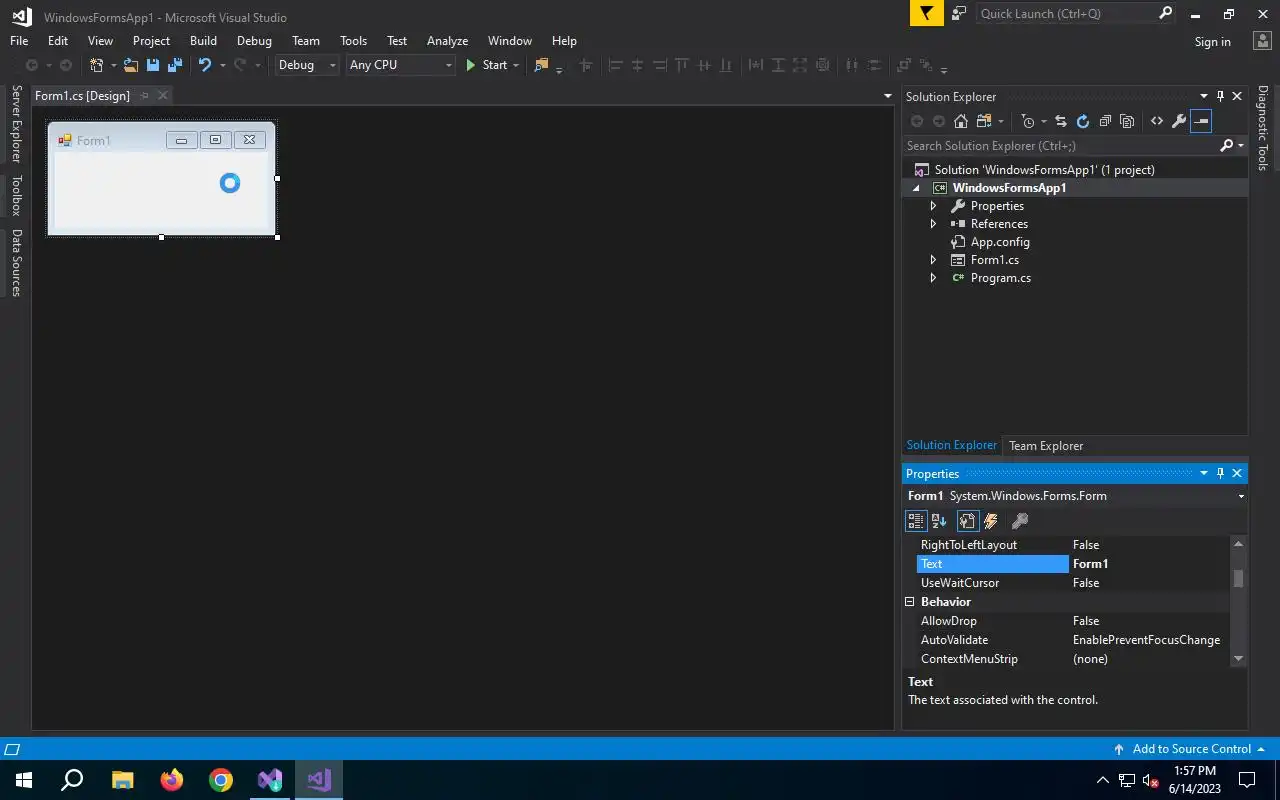This screenshot has height=800, width=1280.
Task: Expand the Properties node in Solution Explorer
Action: [x=934, y=206]
